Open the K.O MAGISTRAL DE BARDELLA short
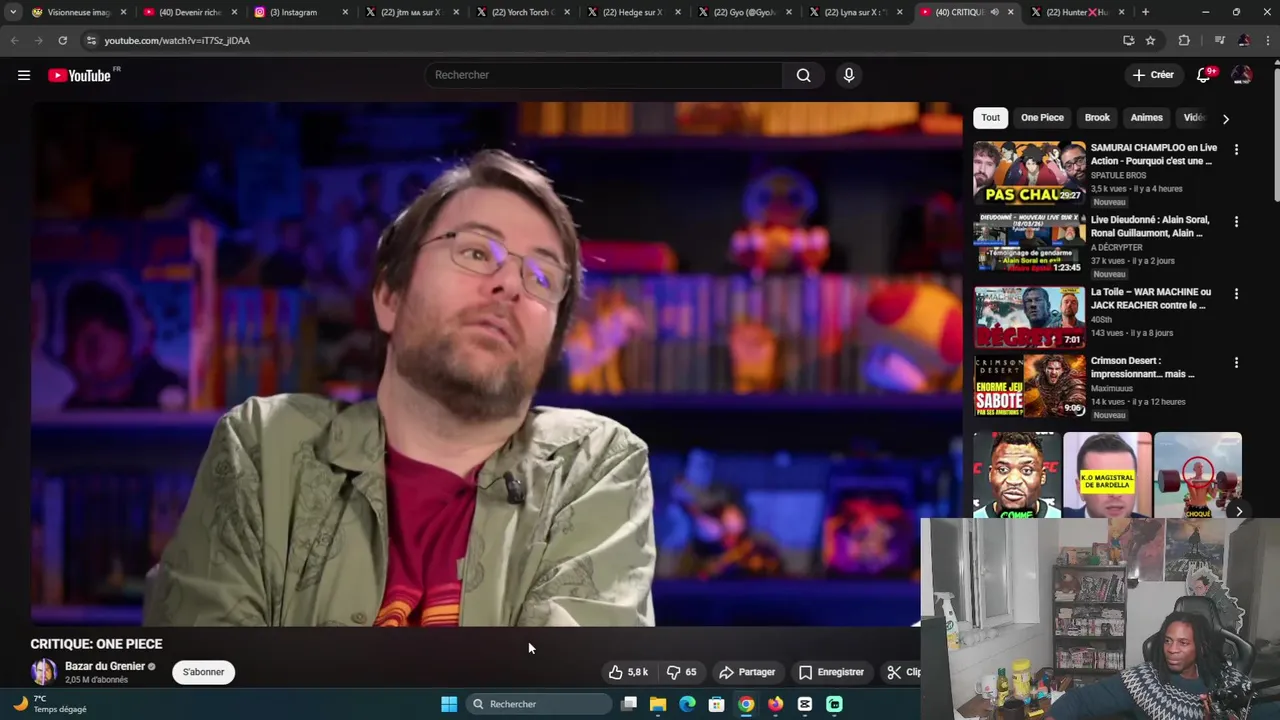This screenshot has width=1280, height=720. 1107,475
